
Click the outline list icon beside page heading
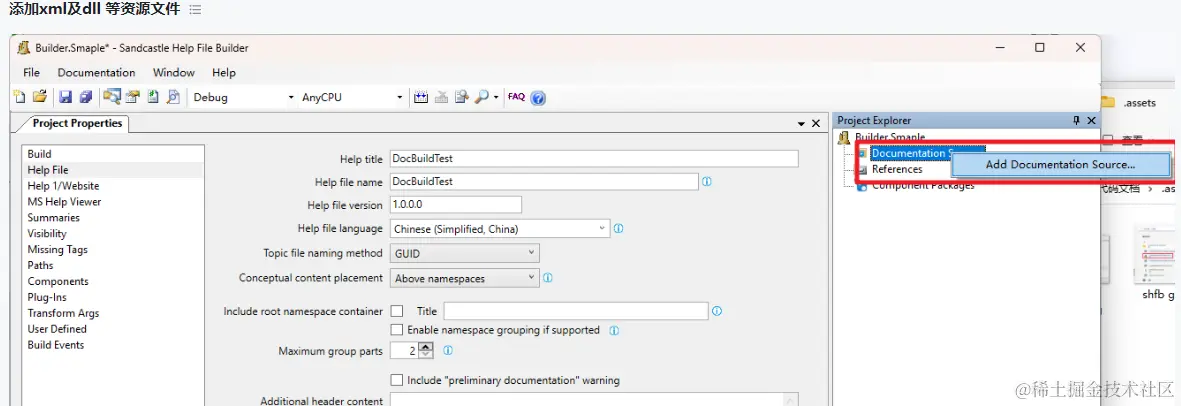pos(195,10)
